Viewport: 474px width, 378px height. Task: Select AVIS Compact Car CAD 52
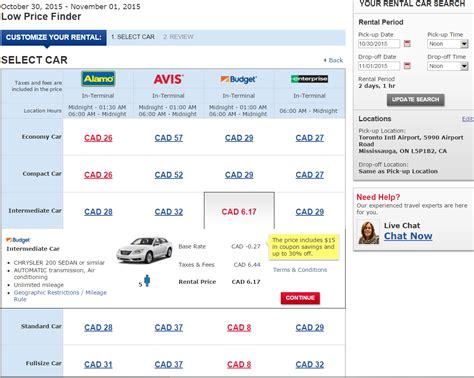click(169, 175)
